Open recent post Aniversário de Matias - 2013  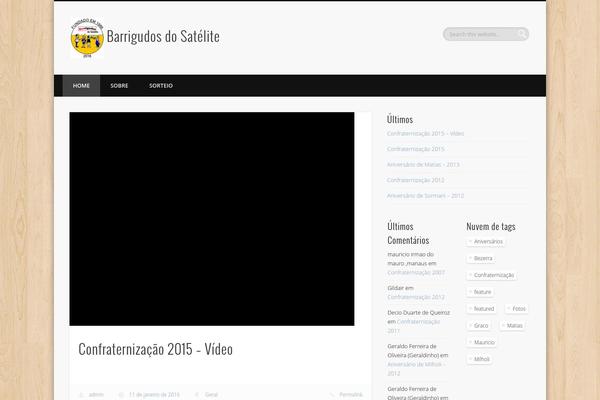click(x=423, y=165)
